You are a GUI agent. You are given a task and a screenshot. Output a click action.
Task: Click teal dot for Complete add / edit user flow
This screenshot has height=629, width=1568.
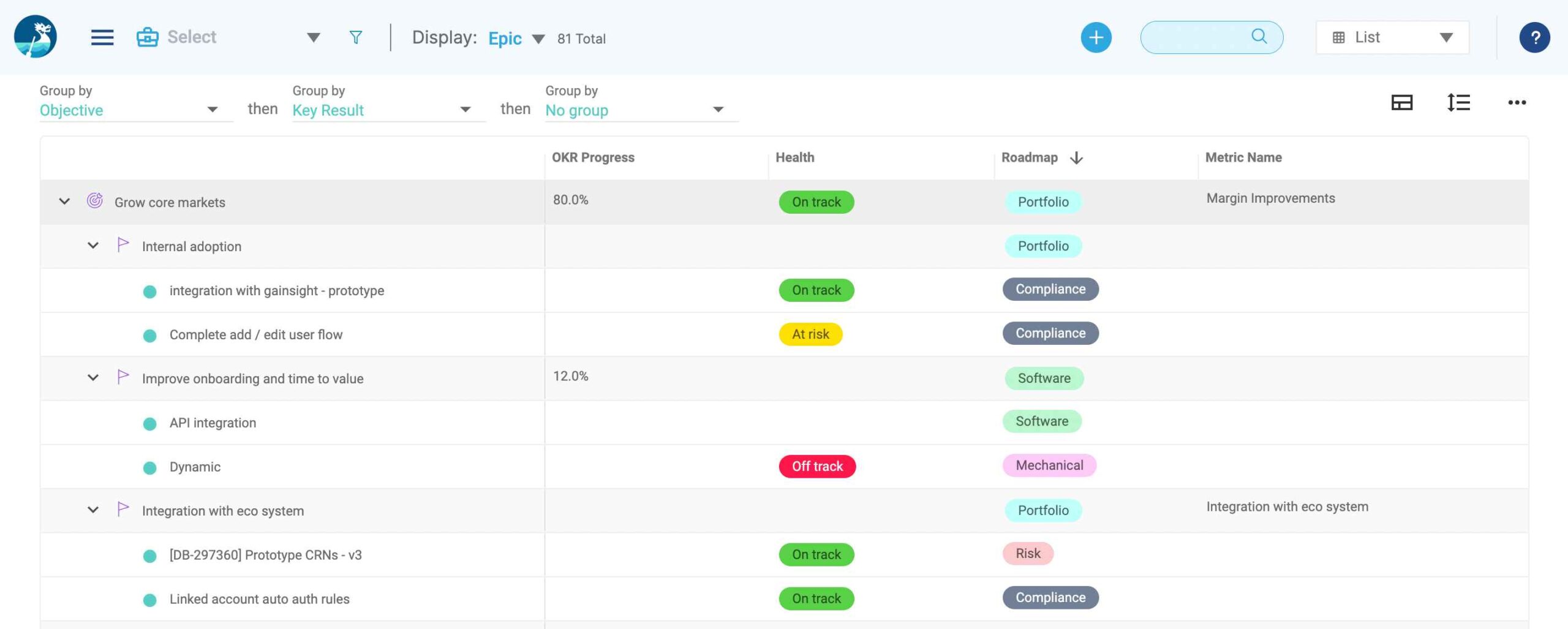149,336
